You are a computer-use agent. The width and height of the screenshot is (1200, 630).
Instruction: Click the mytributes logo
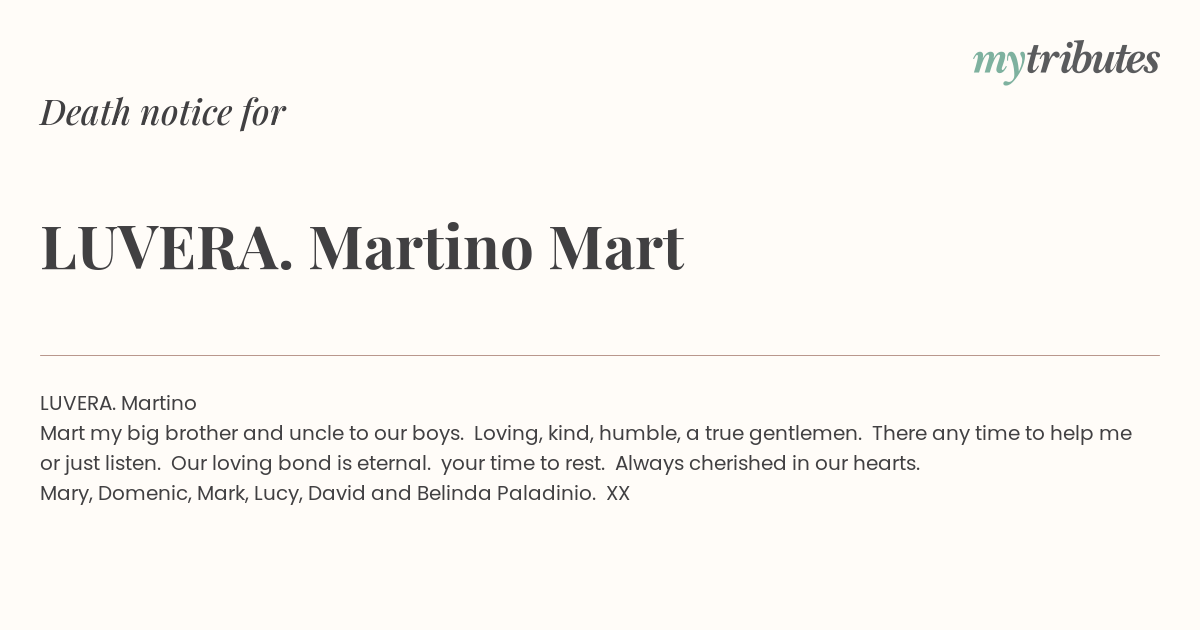point(1066,61)
